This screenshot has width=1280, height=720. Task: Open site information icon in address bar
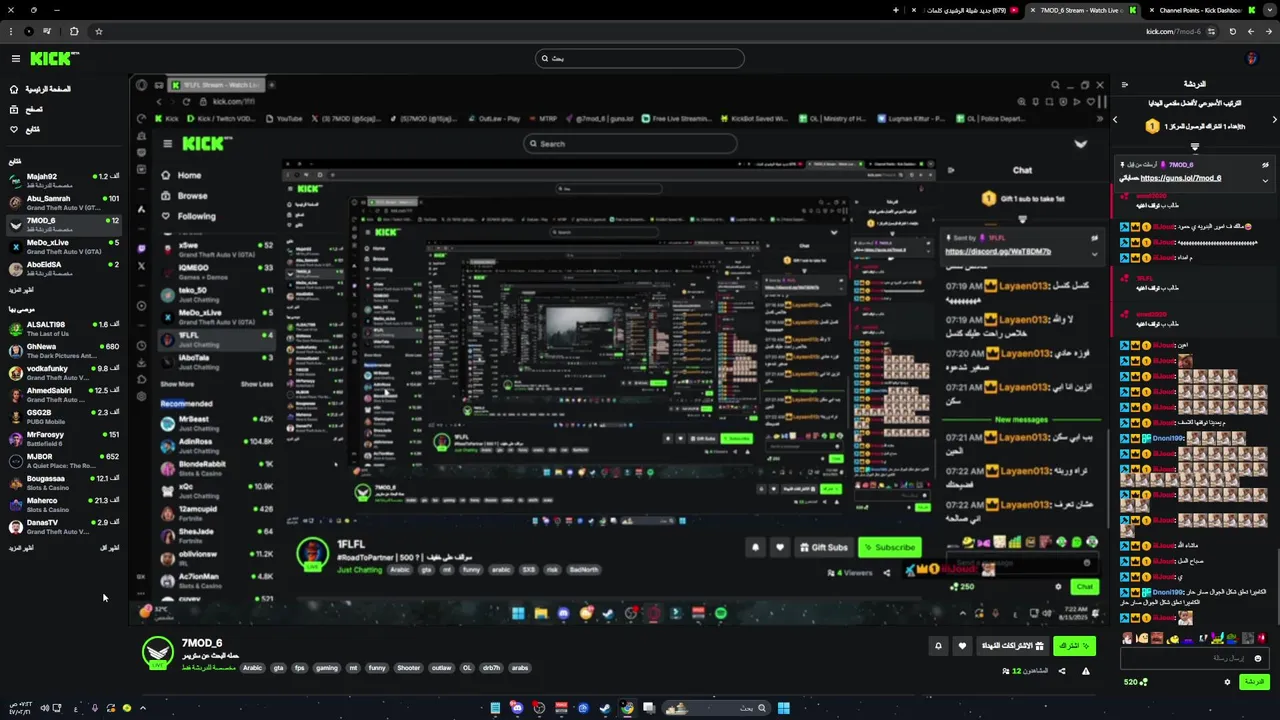point(1211,31)
